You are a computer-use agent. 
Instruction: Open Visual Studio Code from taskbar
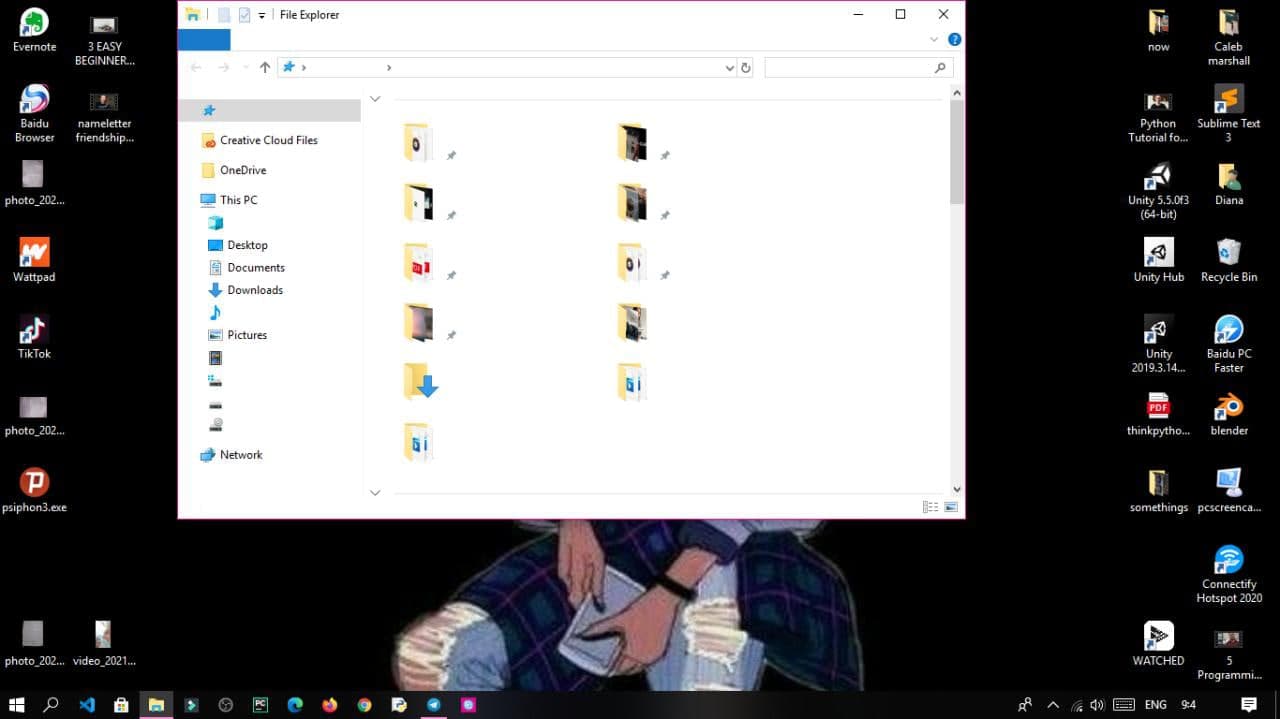click(x=87, y=704)
